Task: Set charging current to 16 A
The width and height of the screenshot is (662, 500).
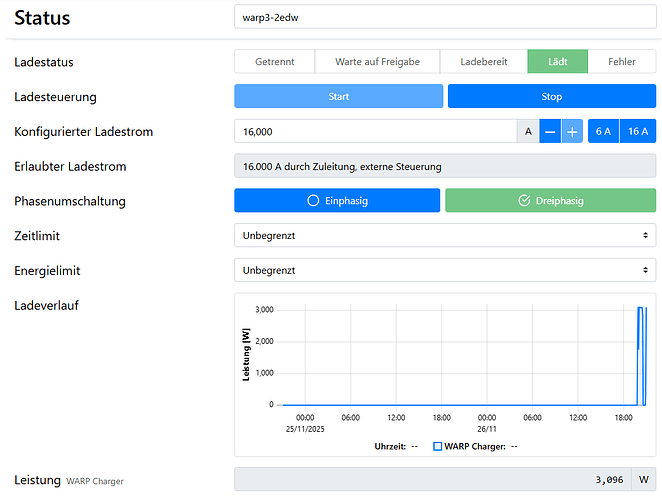Action: click(x=637, y=132)
